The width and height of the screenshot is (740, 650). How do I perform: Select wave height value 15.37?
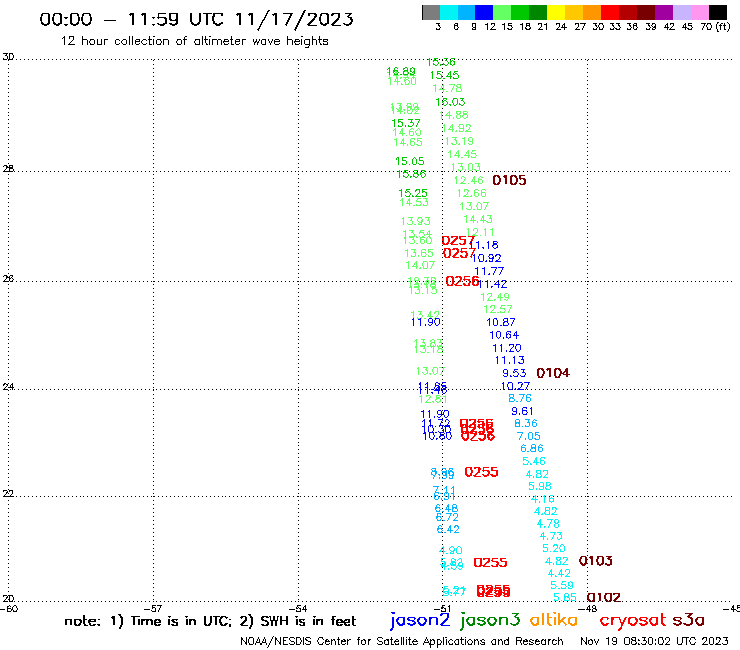406,123
